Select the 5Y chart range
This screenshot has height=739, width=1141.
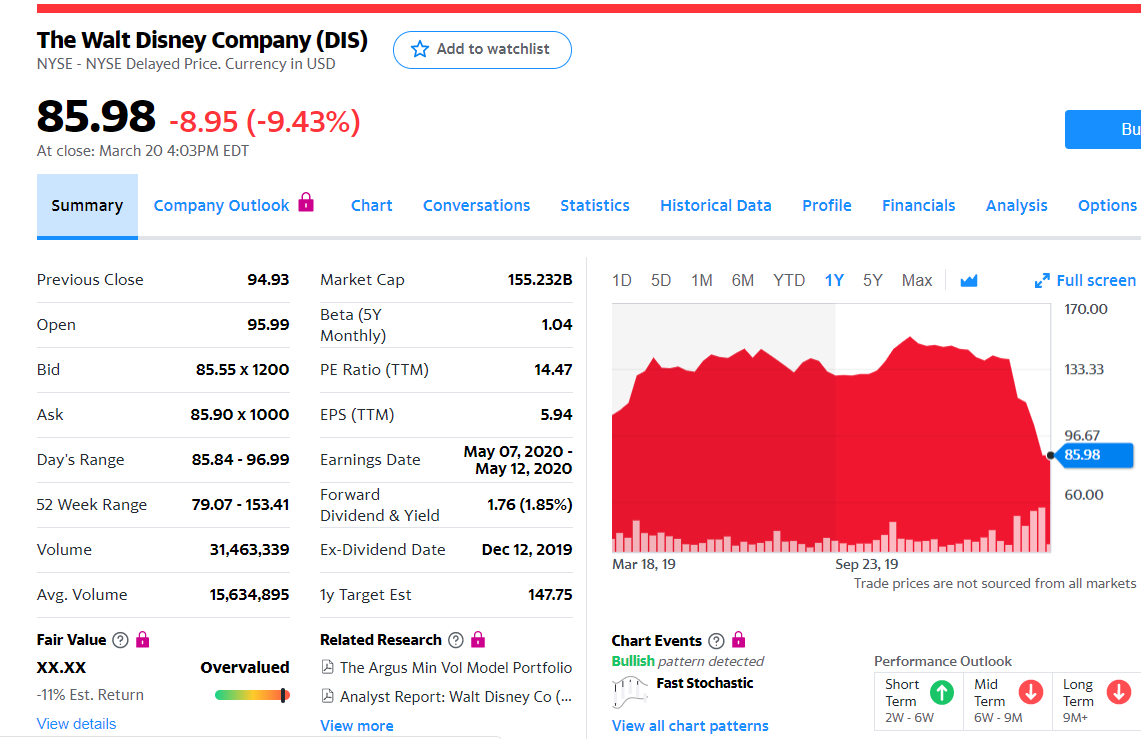[872, 281]
